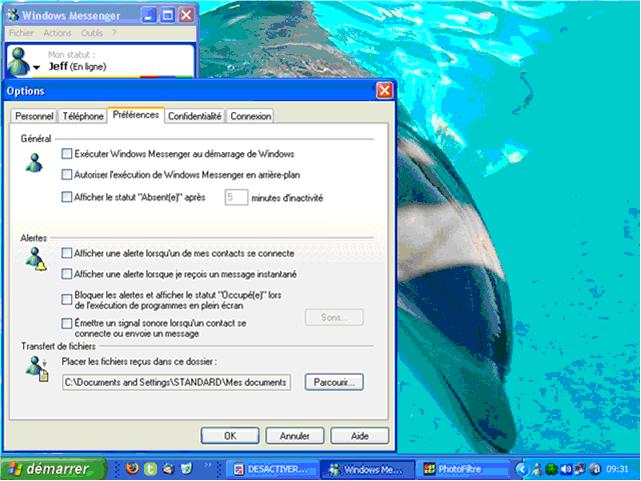Image resolution: width=641 pixels, height=481 pixels.
Task: Minimize the Windows Messenger window
Action: (x=148, y=16)
